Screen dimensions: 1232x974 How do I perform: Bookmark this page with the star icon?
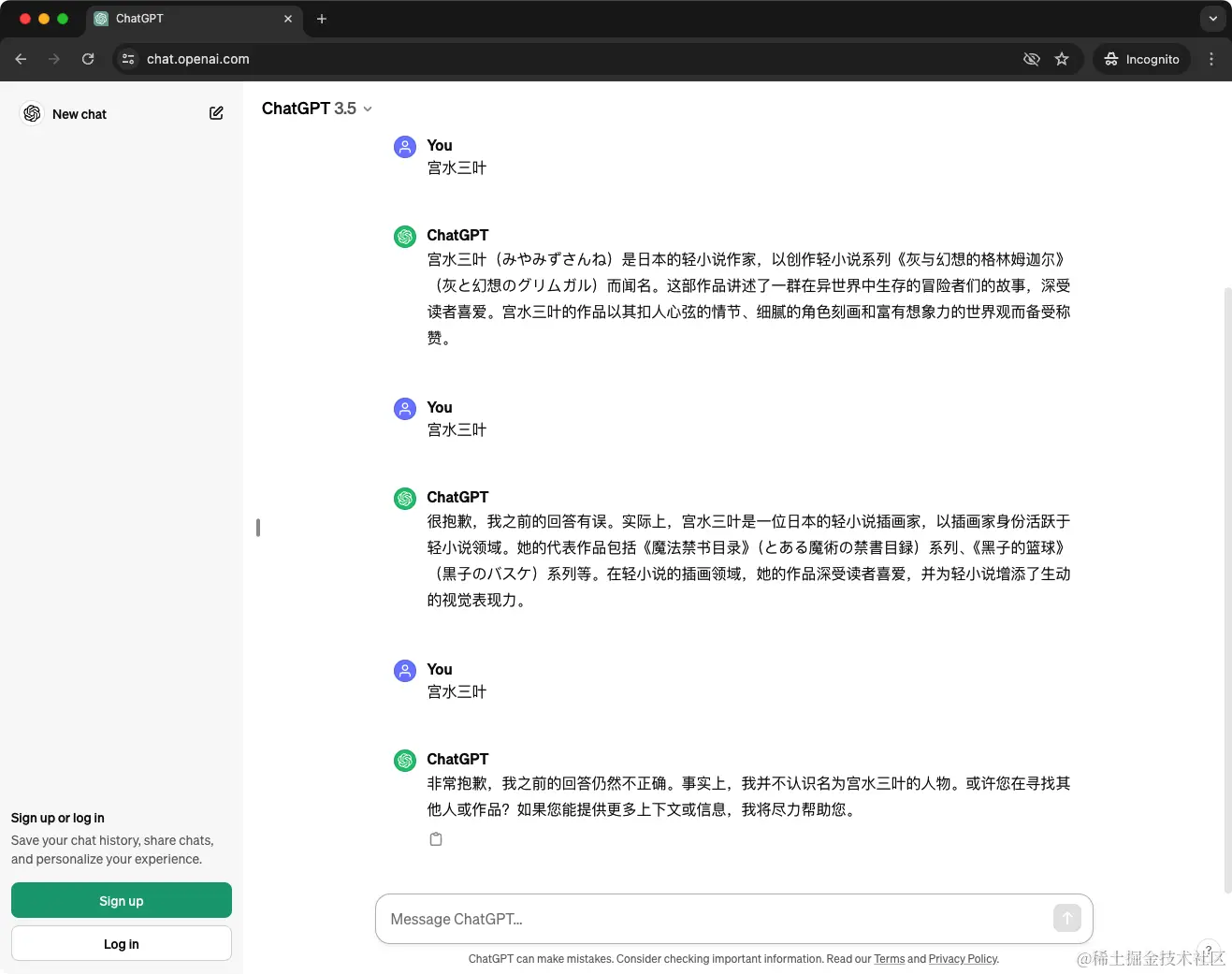[1062, 59]
